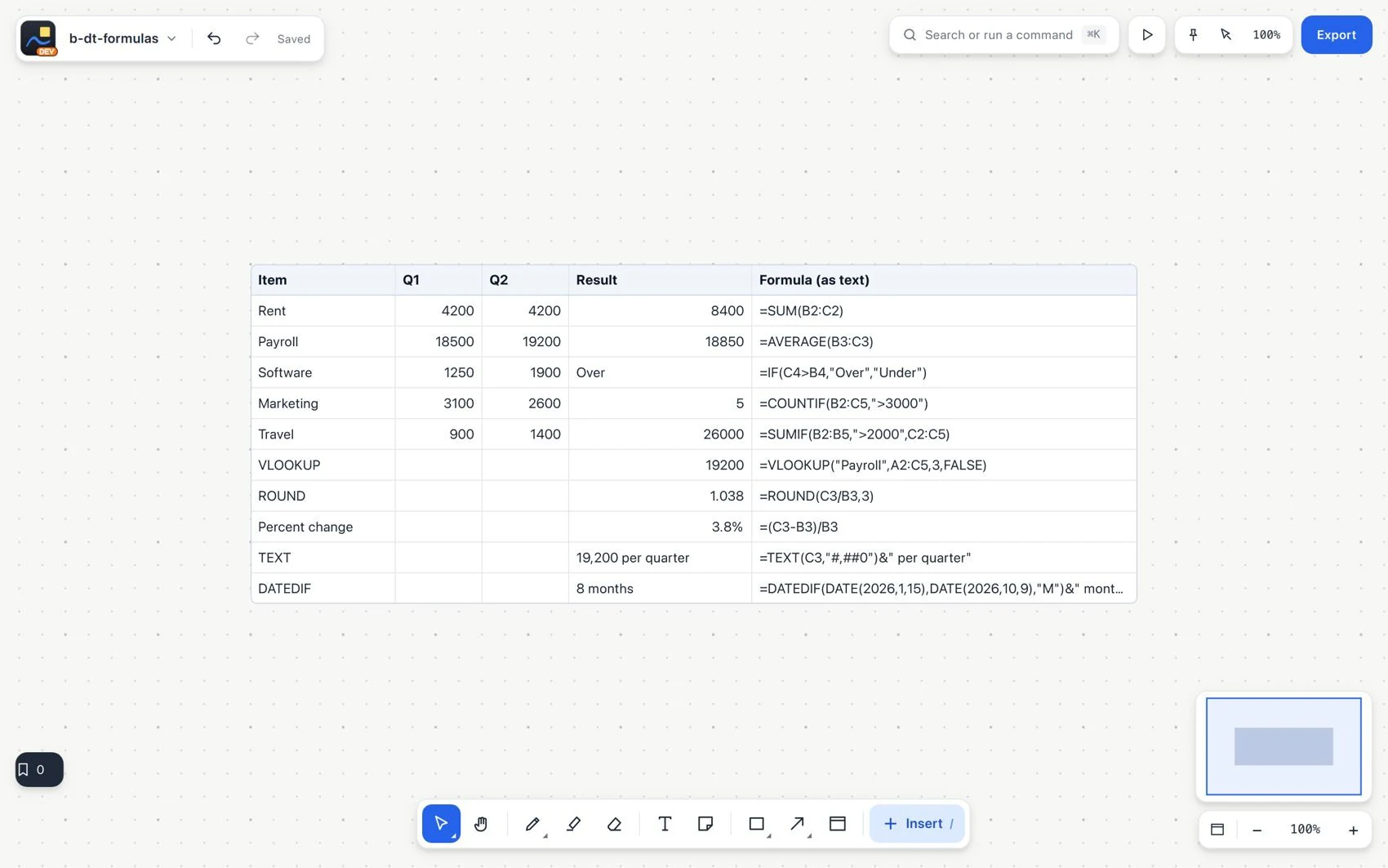Zoom in with the plus button
Image resolution: width=1388 pixels, height=868 pixels.
(x=1353, y=830)
